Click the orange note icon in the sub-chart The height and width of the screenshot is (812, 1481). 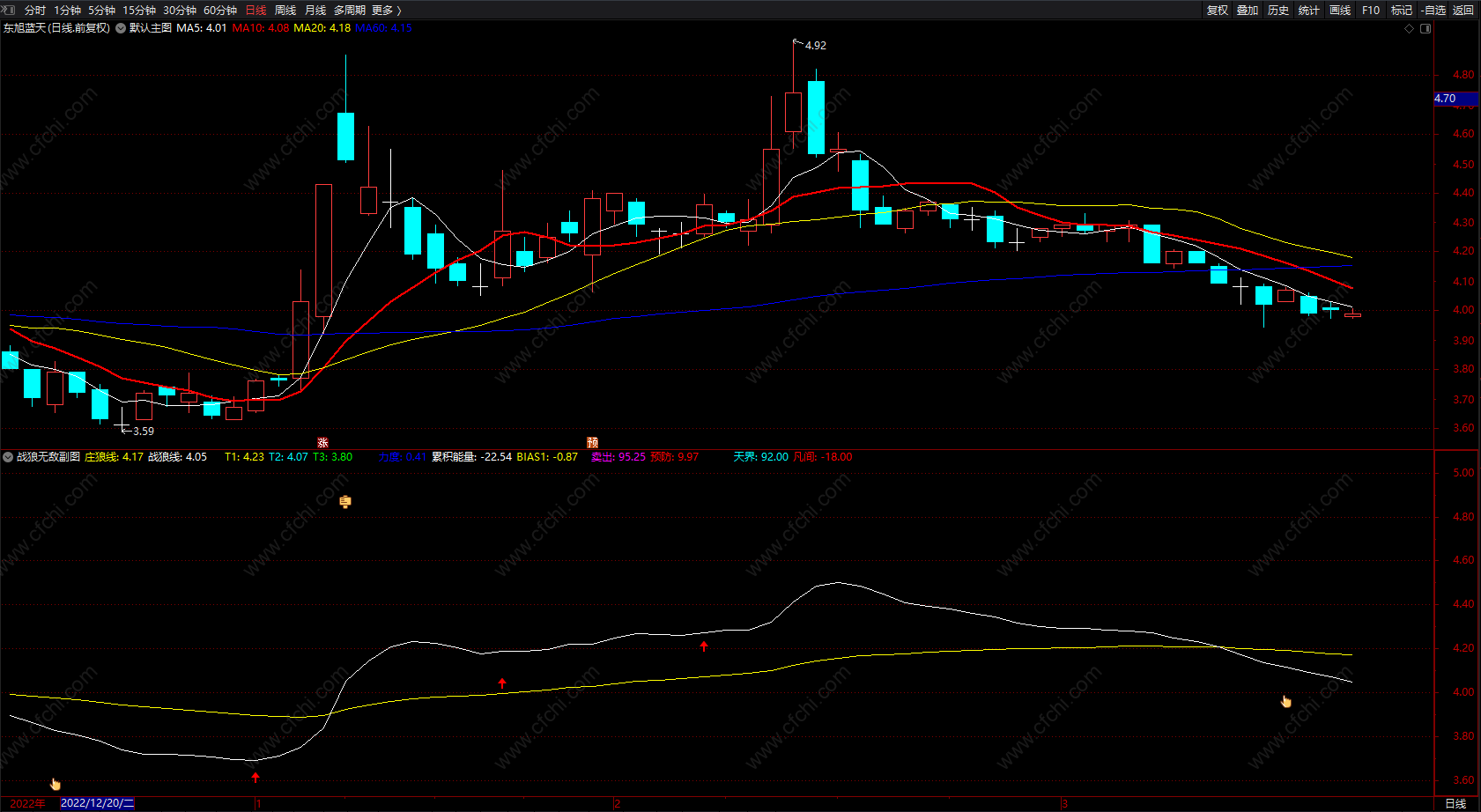(x=345, y=502)
